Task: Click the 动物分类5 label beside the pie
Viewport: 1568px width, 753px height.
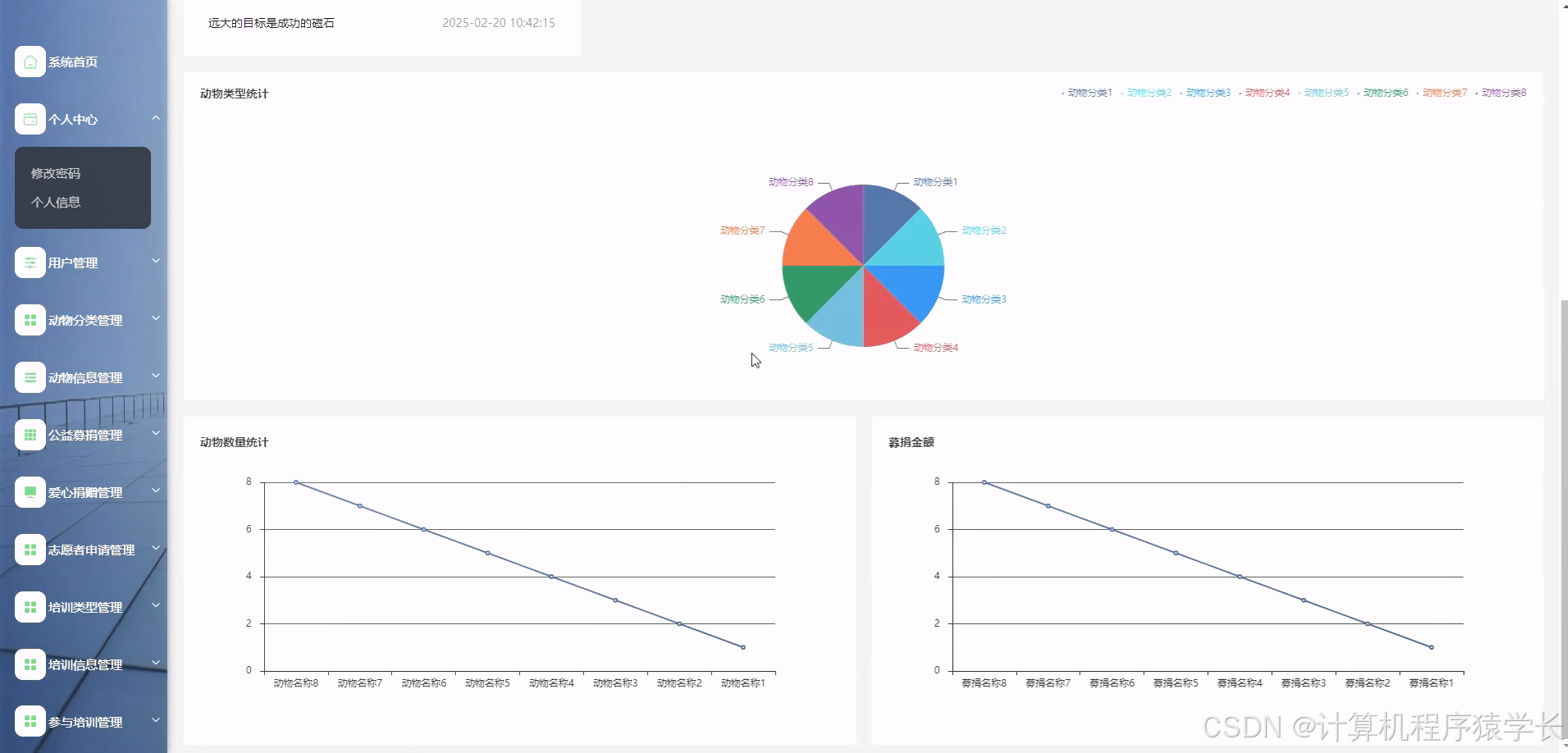Action: click(791, 348)
